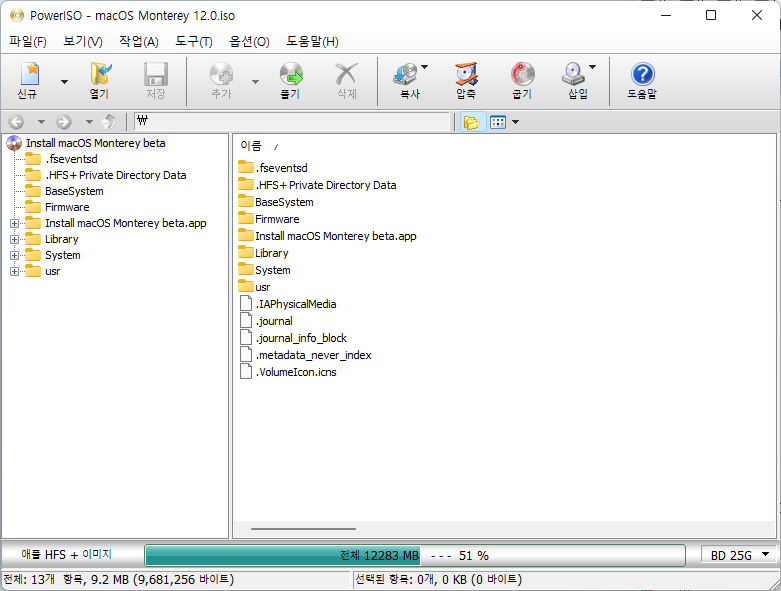781x591 pixels.
Task: Select Library folder in file list
Action: 271,253
